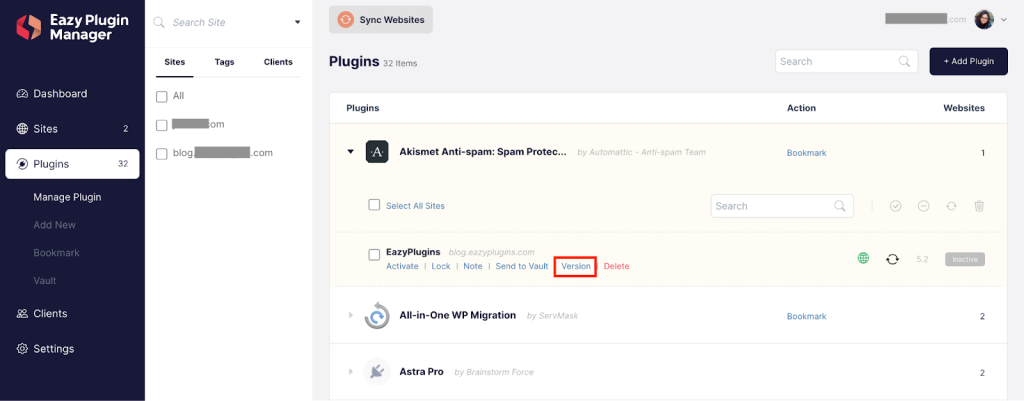
Task: Click the Settings gear icon
Action: click(22, 349)
